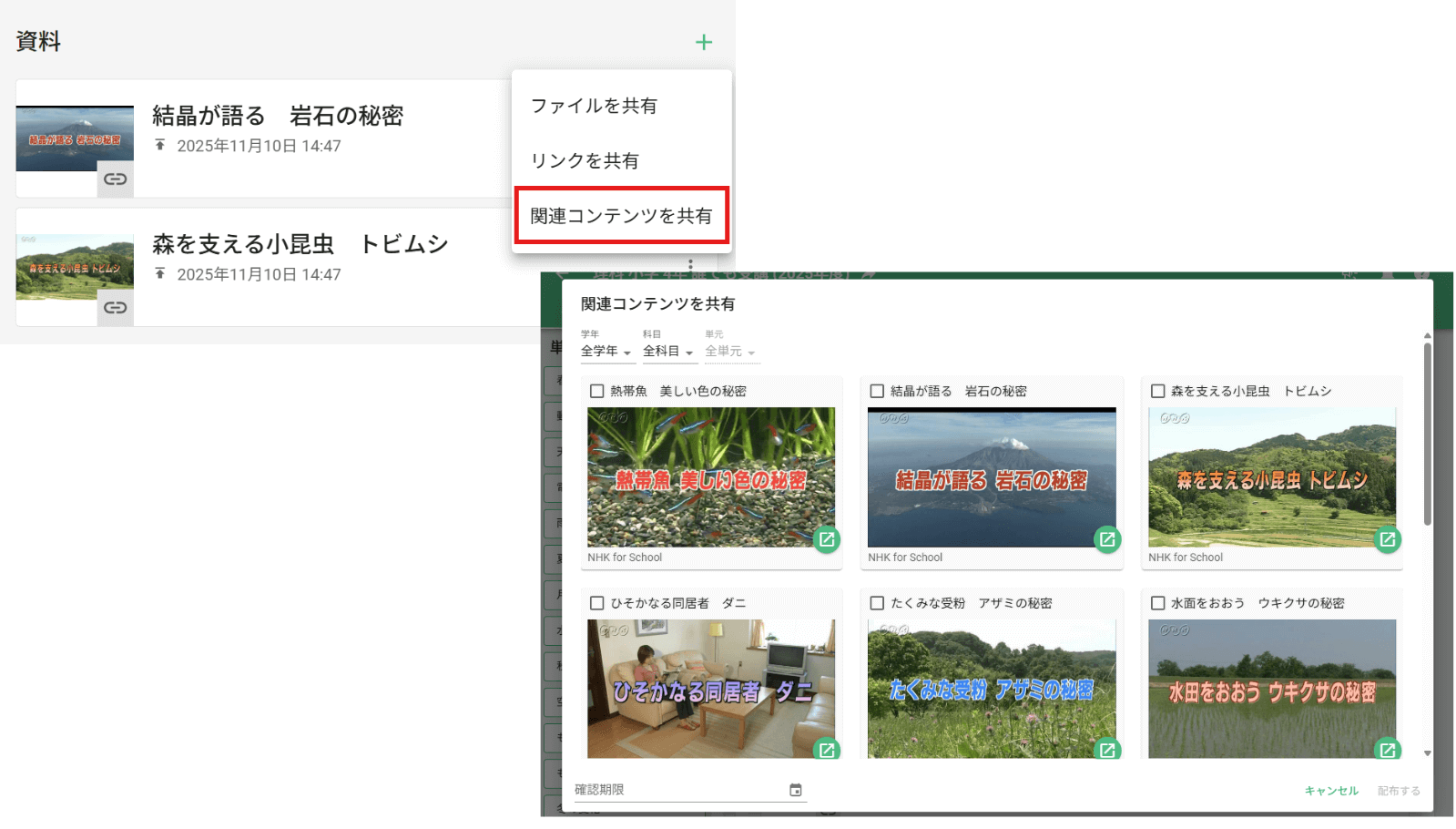Choose ファイルを共有 from the menu
Screen dimensions: 1456x829
tap(594, 106)
